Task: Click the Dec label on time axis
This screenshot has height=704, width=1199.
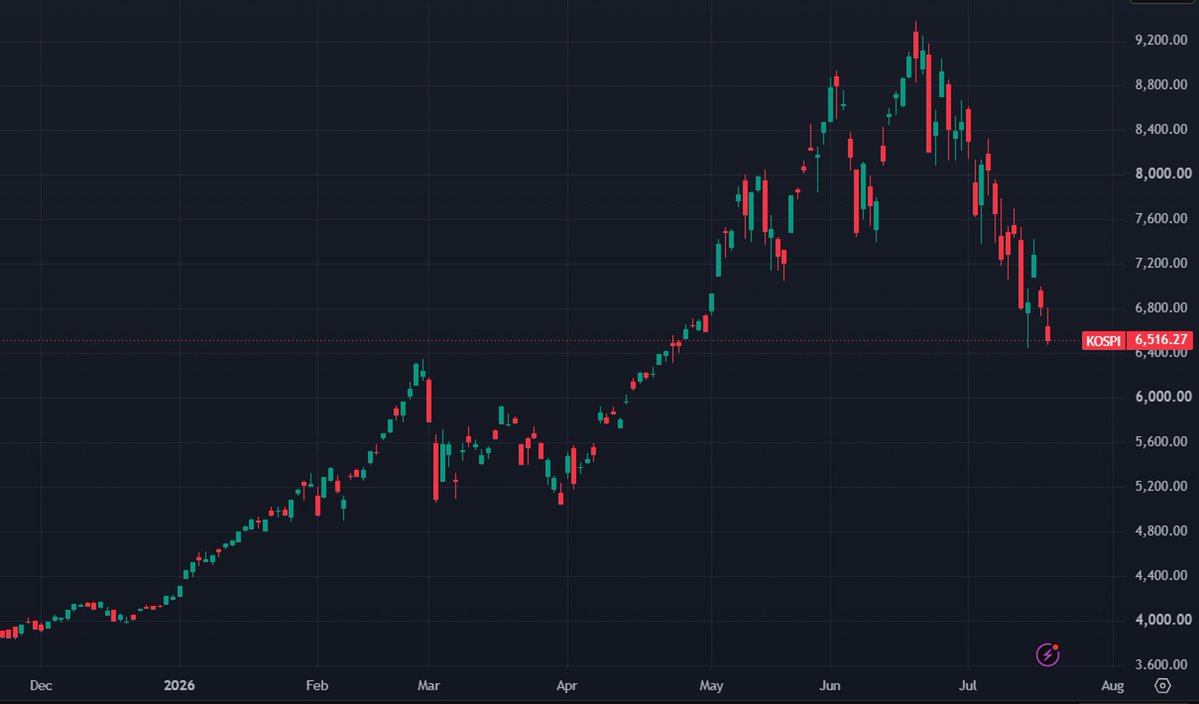Action: 41,686
